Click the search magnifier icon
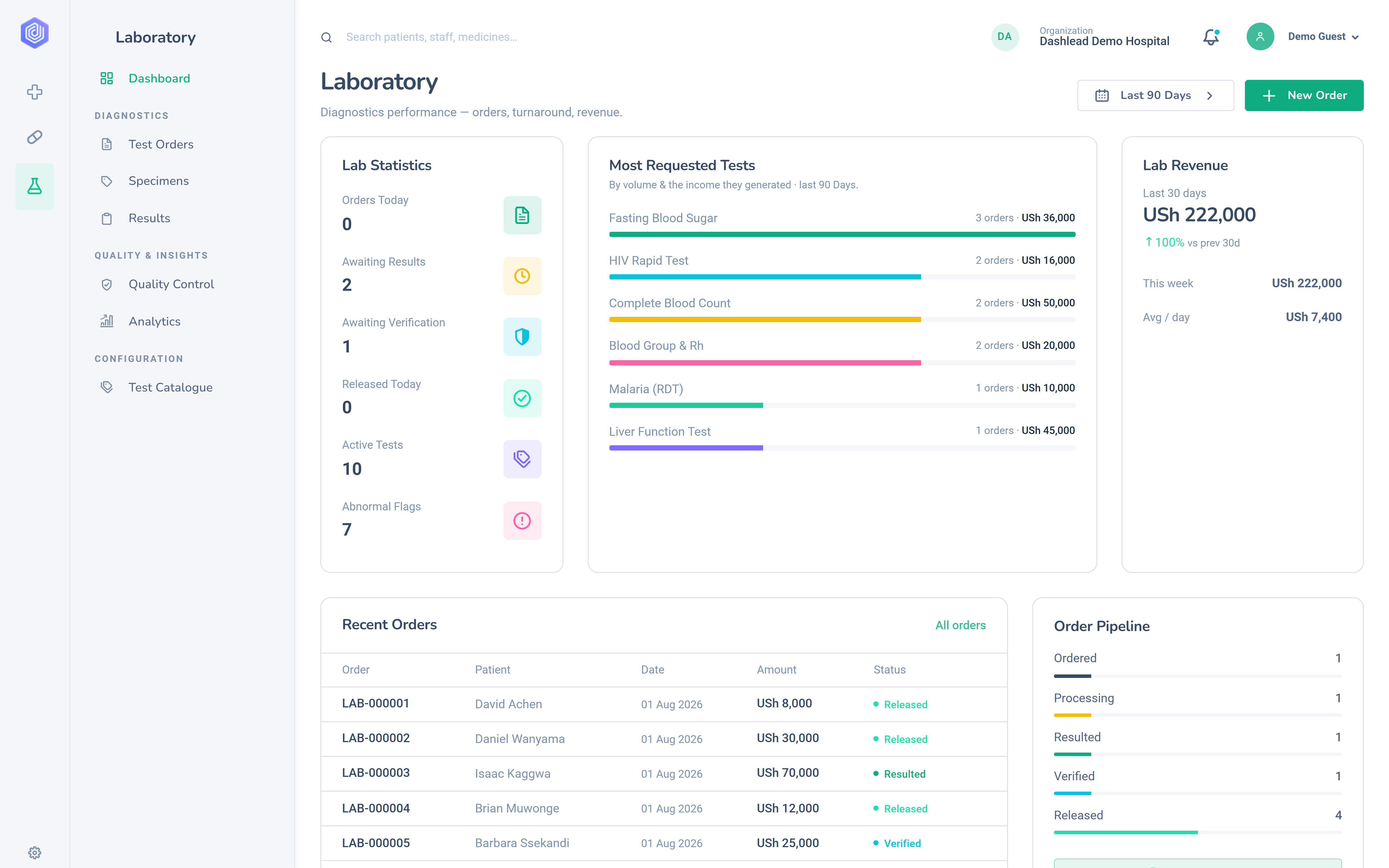The image size is (1389, 868). click(326, 37)
